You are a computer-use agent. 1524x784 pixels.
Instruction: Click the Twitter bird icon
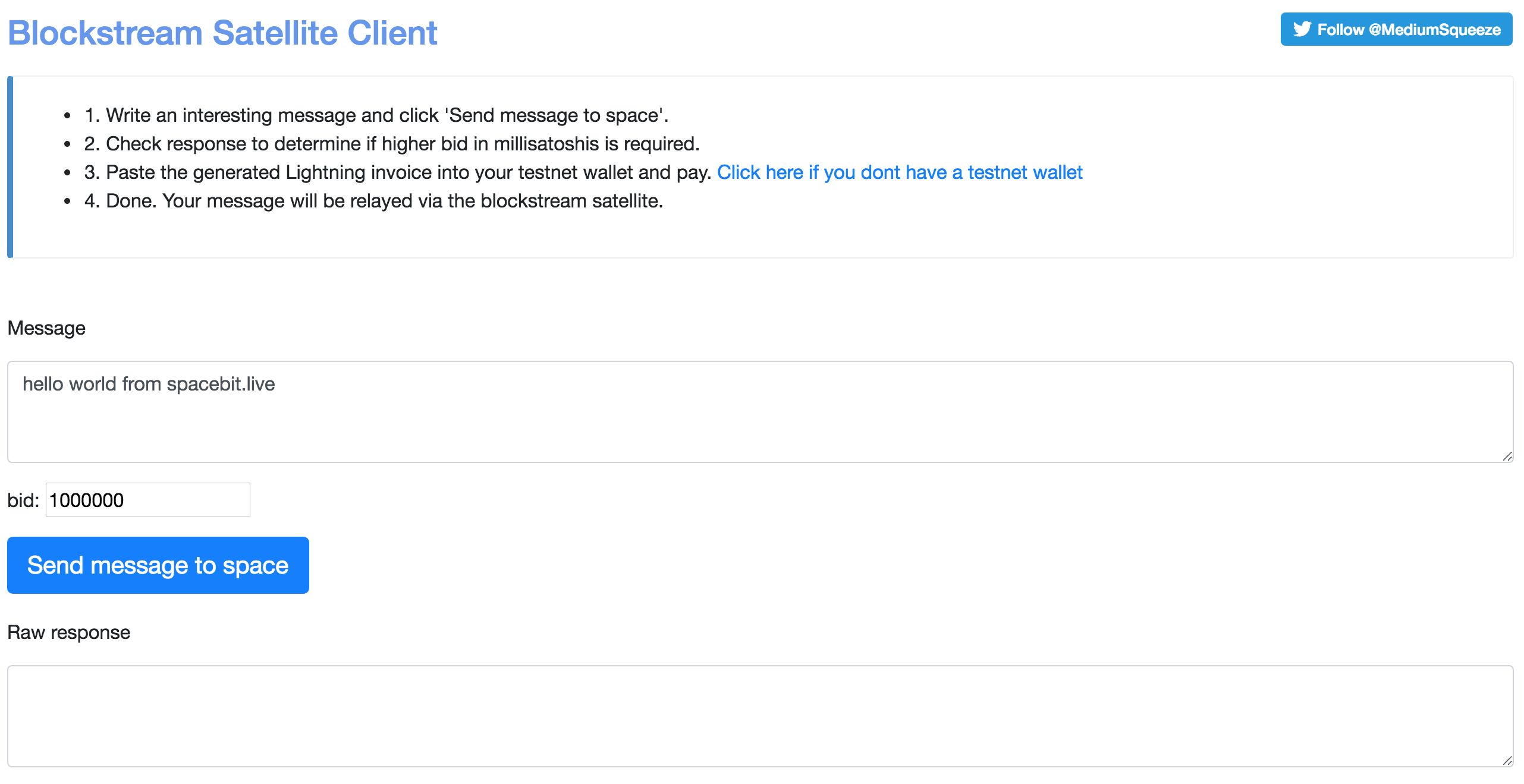click(1302, 29)
